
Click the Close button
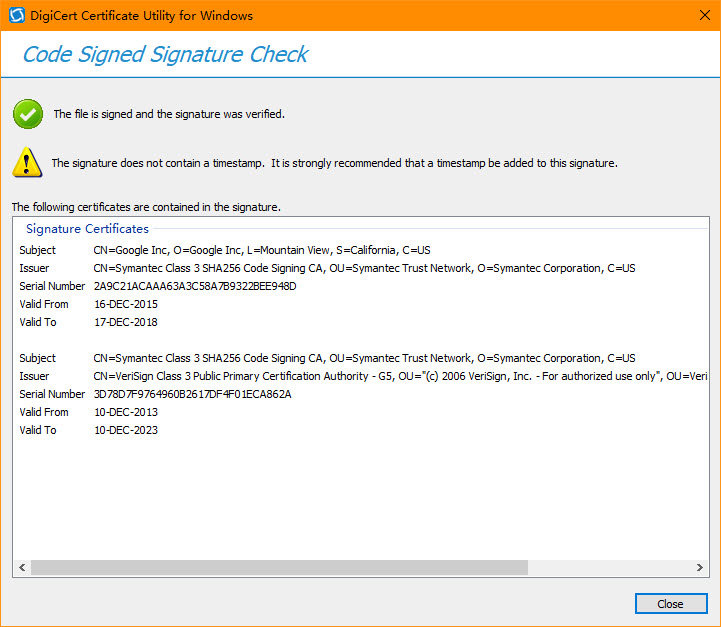671,604
